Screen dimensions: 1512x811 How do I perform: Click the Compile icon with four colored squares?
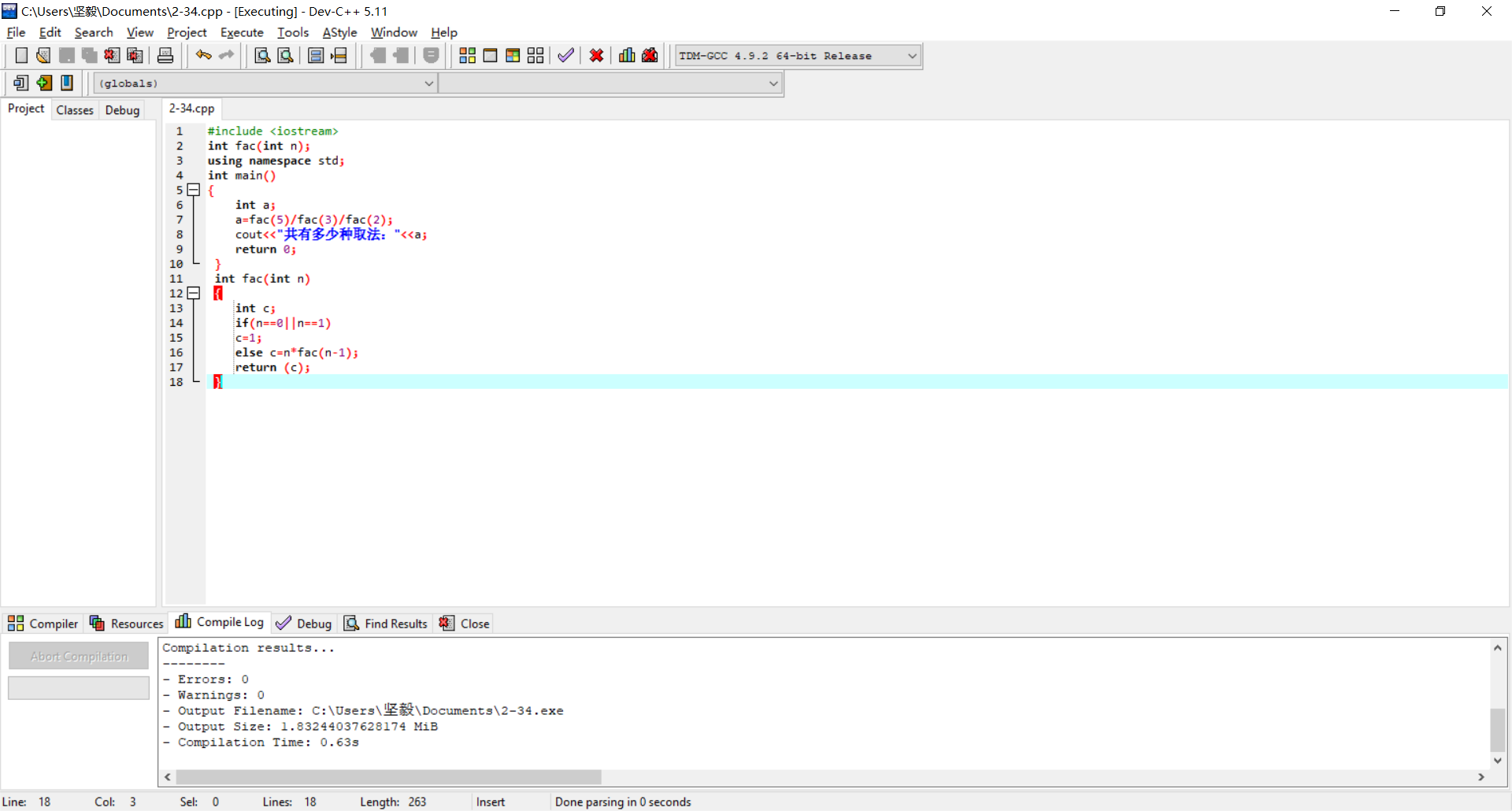point(467,55)
